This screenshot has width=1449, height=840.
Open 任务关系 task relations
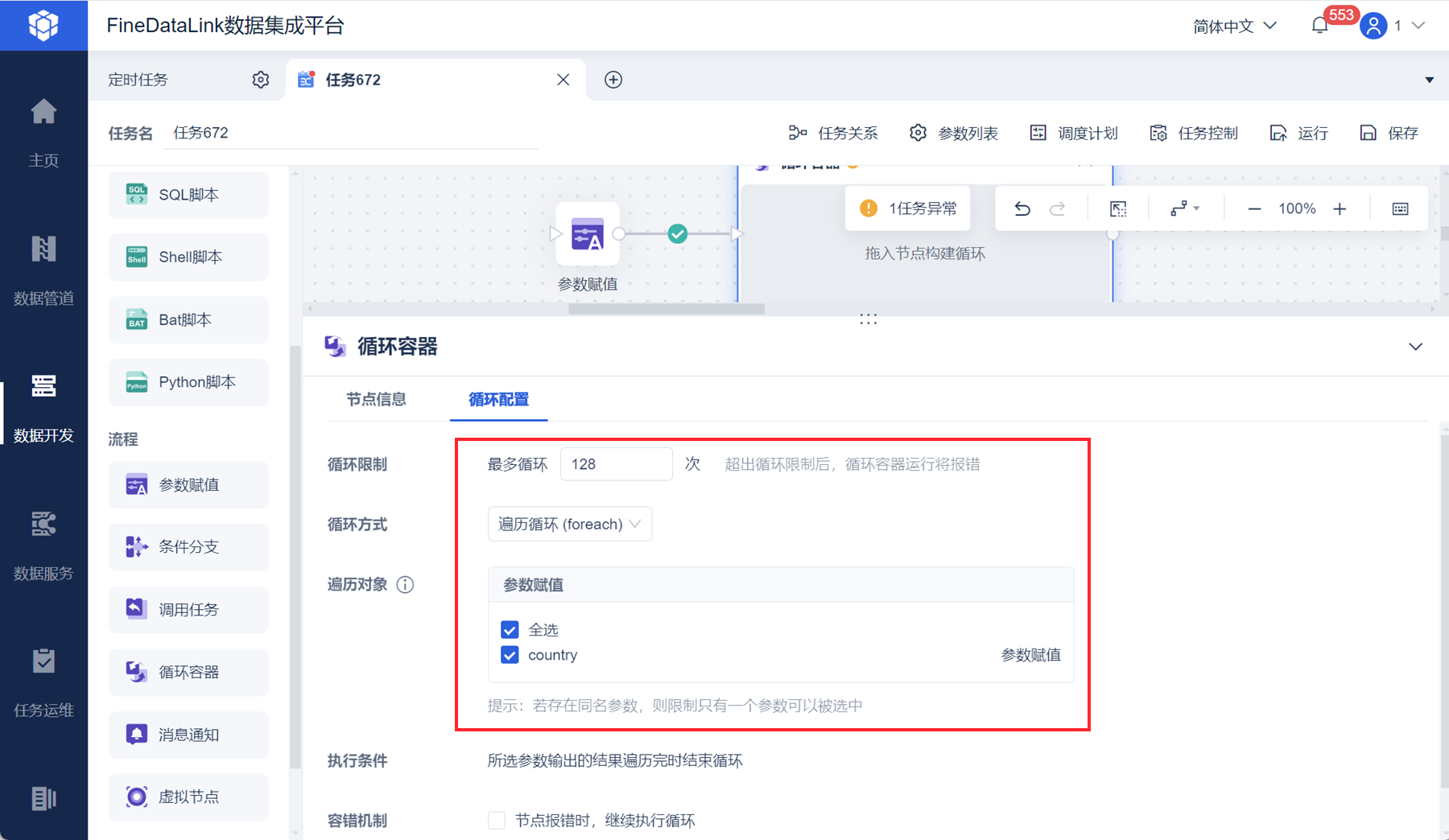tap(833, 133)
